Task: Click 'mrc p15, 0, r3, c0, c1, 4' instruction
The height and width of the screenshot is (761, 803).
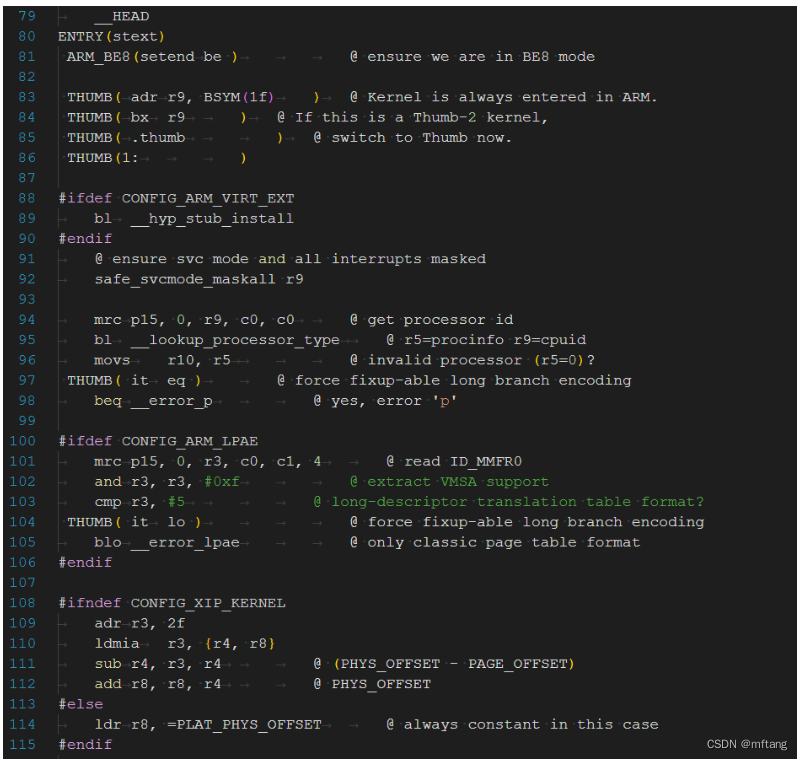Action: (x=207, y=461)
